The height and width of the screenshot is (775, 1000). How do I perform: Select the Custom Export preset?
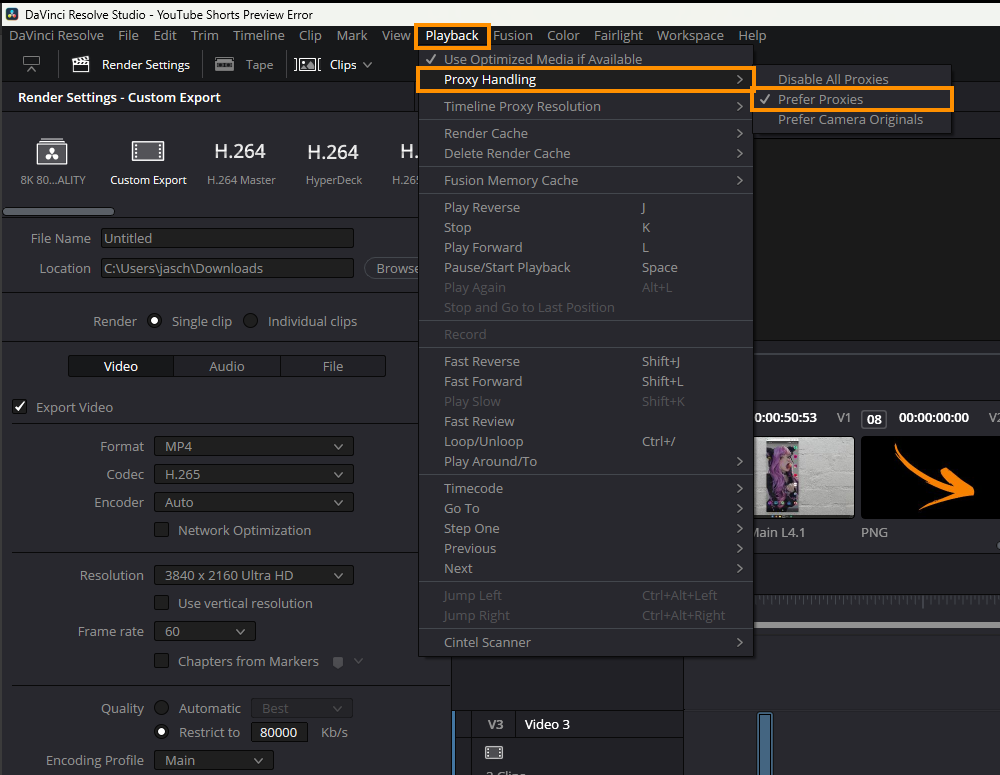pyautogui.click(x=148, y=163)
